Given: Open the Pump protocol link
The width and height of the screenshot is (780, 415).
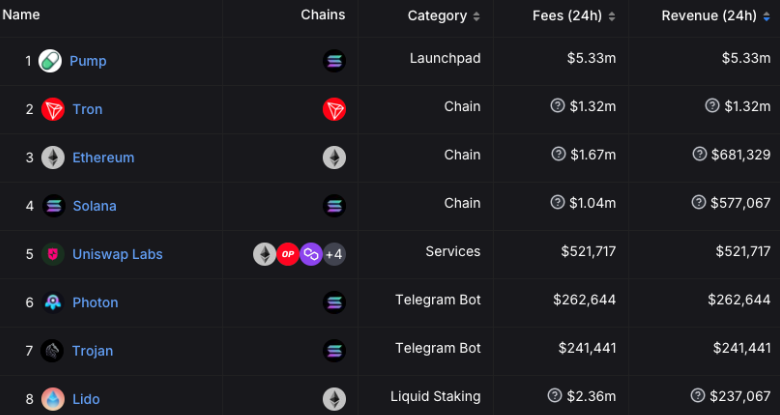Looking at the screenshot, I should click(x=88, y=61).
